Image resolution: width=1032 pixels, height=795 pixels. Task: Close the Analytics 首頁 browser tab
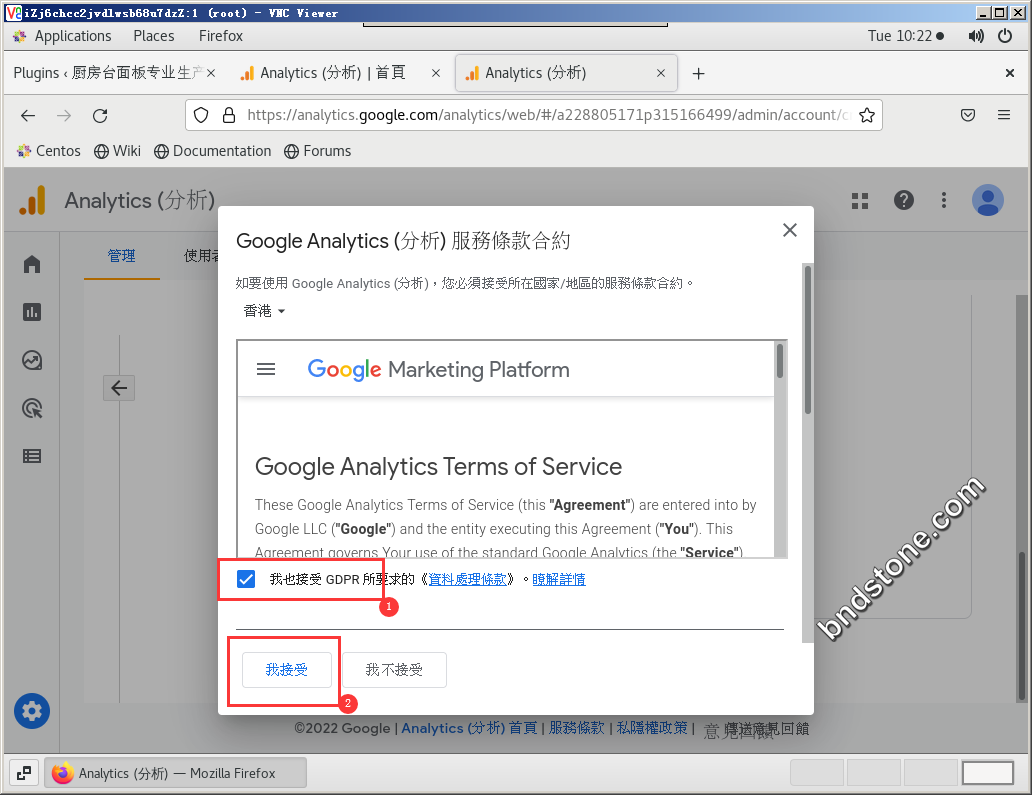tap(436, 73)
